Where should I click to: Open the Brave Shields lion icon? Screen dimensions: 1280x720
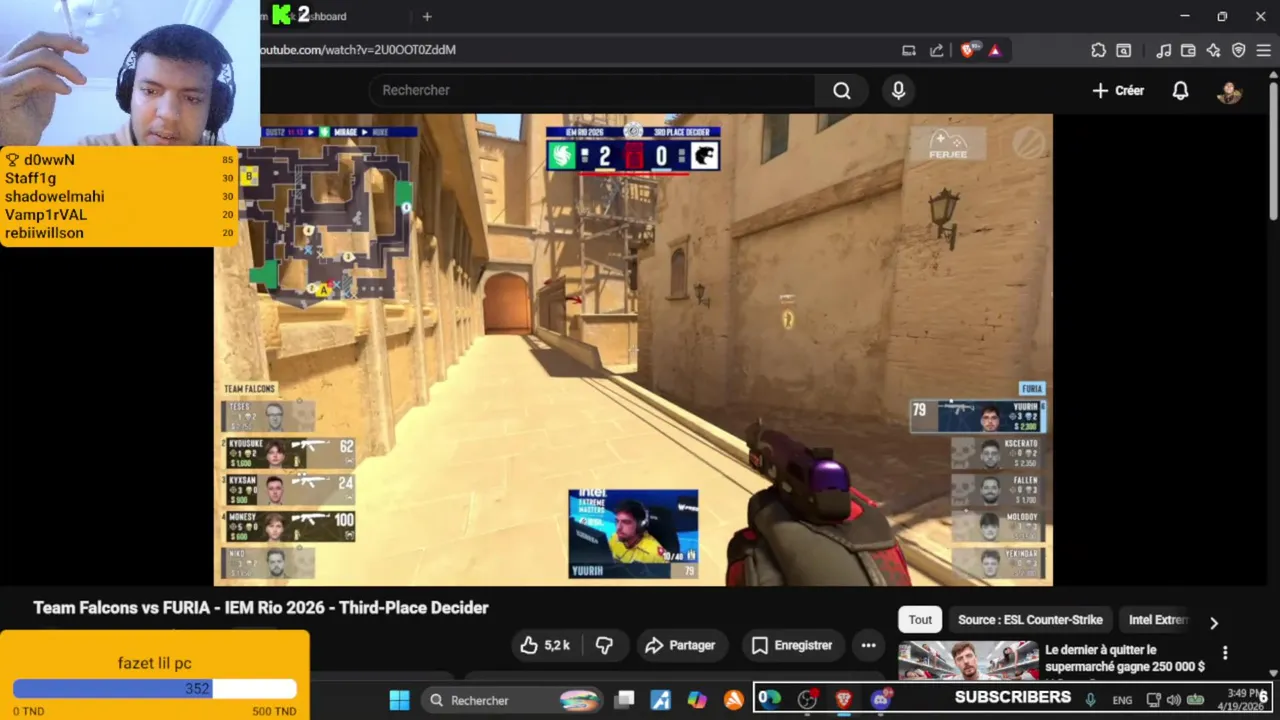[x=967, y=50]
